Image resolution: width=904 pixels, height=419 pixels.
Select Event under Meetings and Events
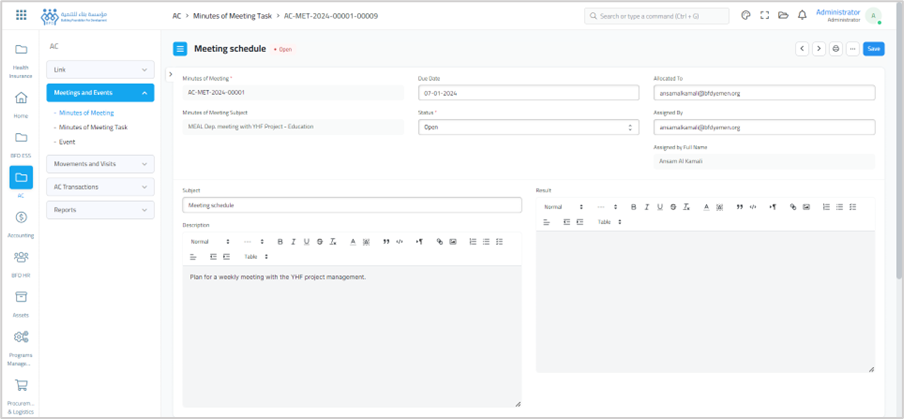coord(67,142)
